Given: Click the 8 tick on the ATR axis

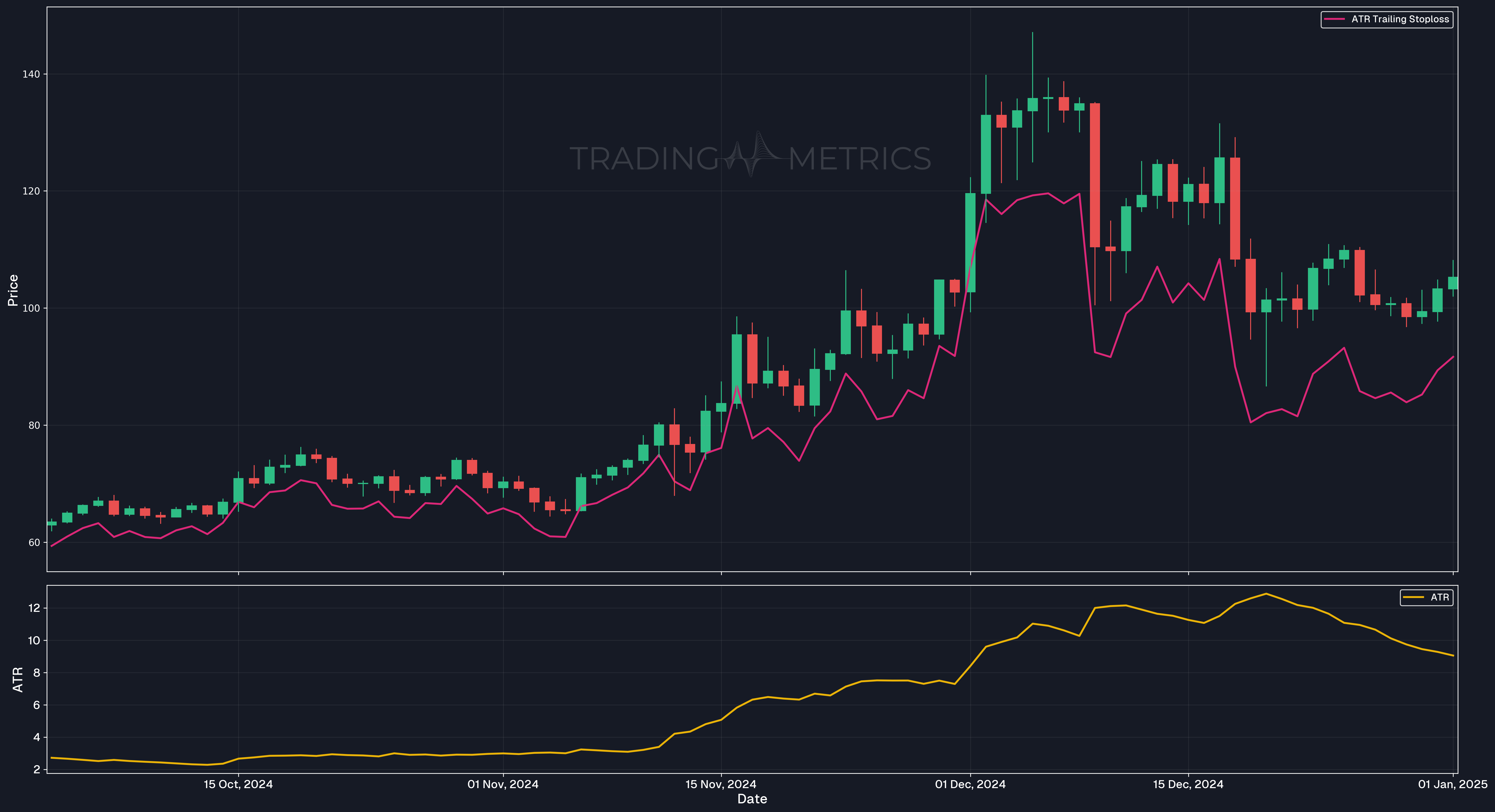Looking at the screenshot, I should 37,673.
